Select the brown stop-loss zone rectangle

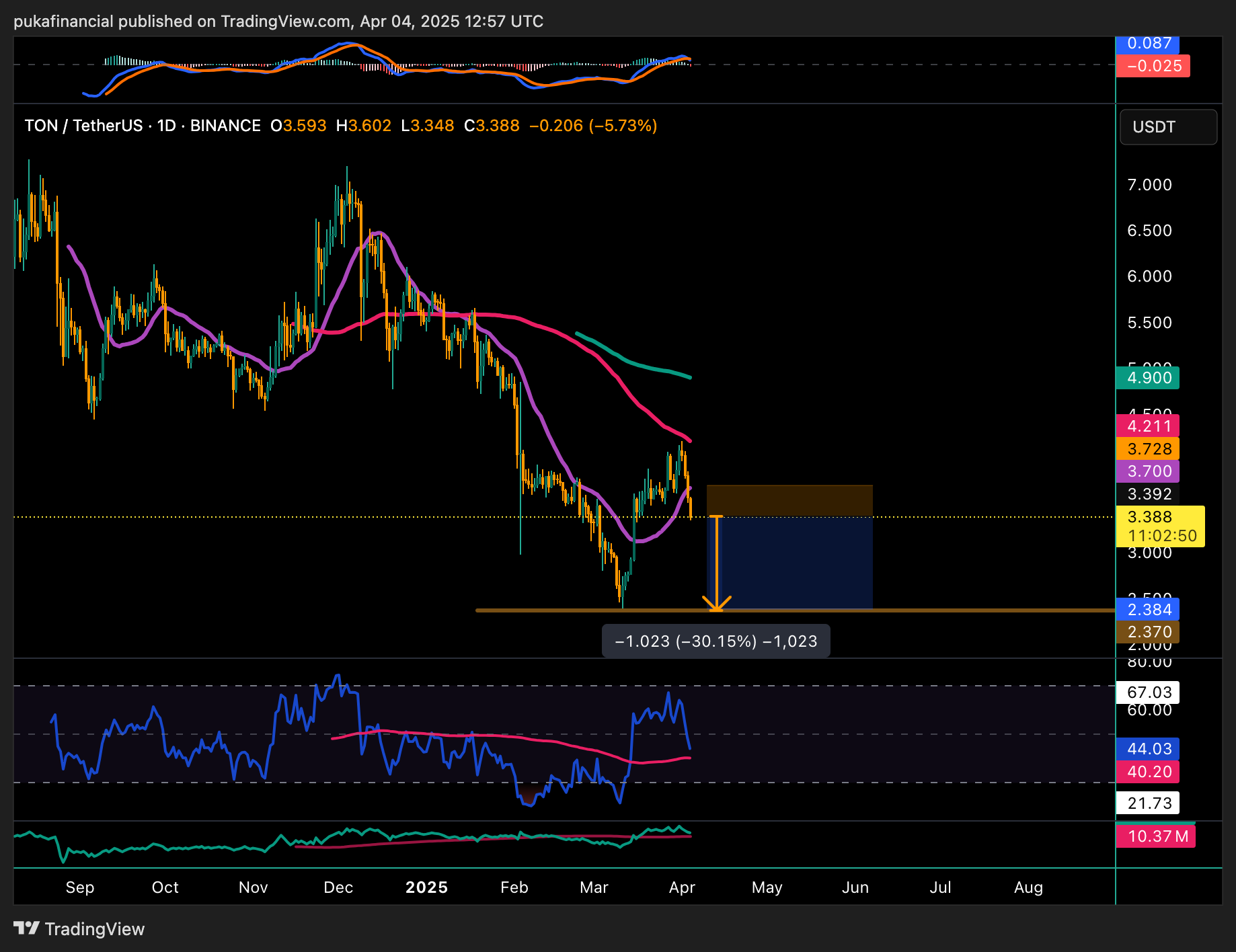[x=789, y=500]
